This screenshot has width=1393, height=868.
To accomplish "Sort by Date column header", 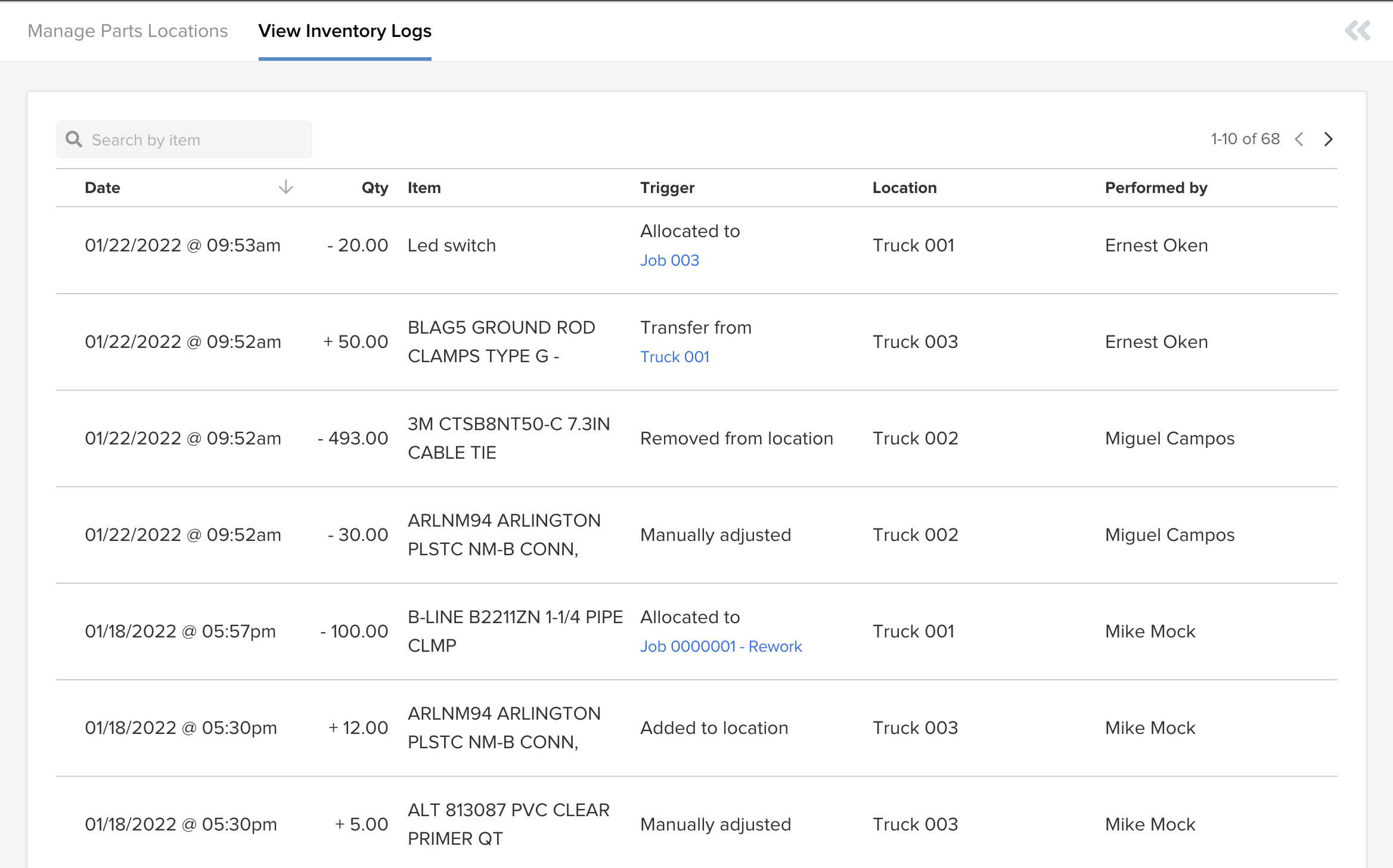I will point(103,188).
